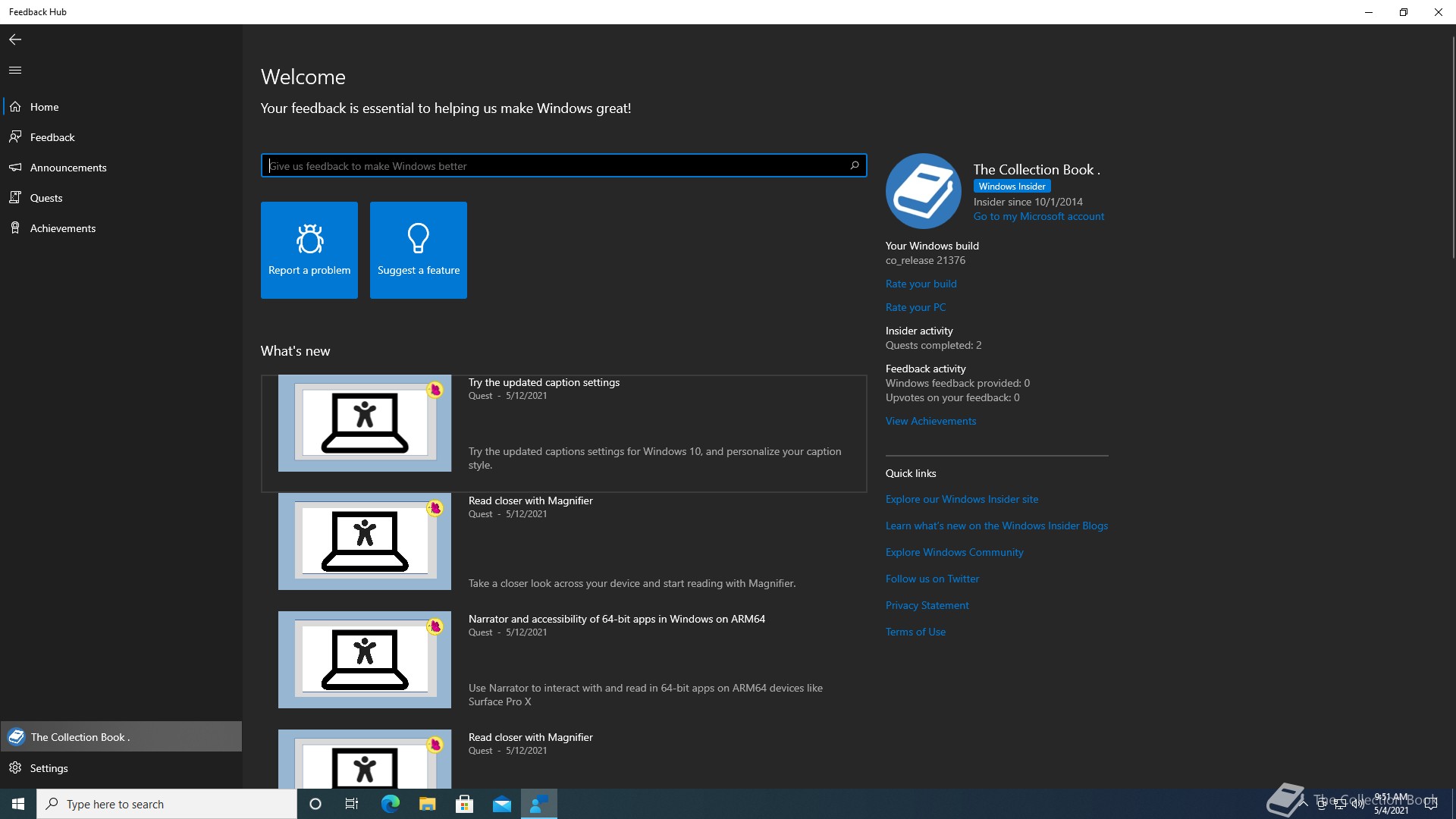Open 'Try the updated caption settings' title
The width and height of the screenshot is (1456, 819).
544,382
